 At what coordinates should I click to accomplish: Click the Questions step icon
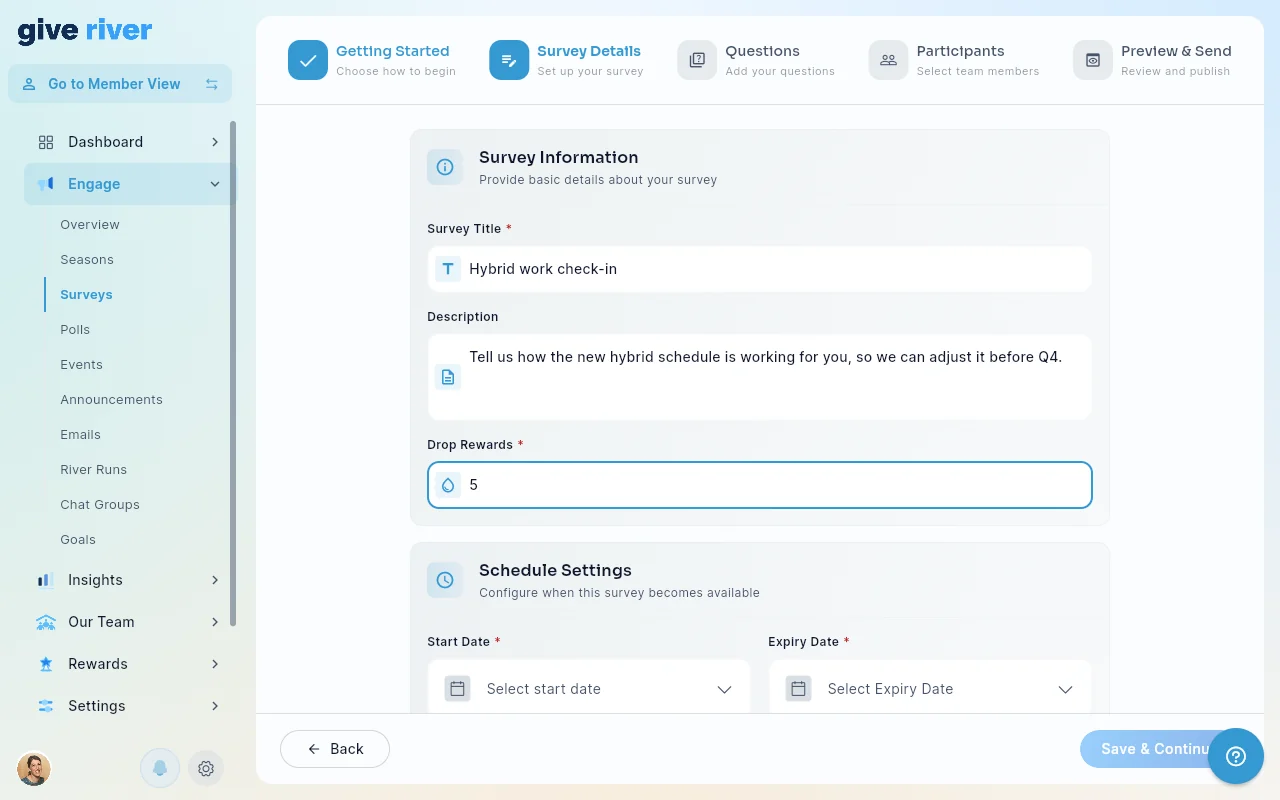coord(697,60)
